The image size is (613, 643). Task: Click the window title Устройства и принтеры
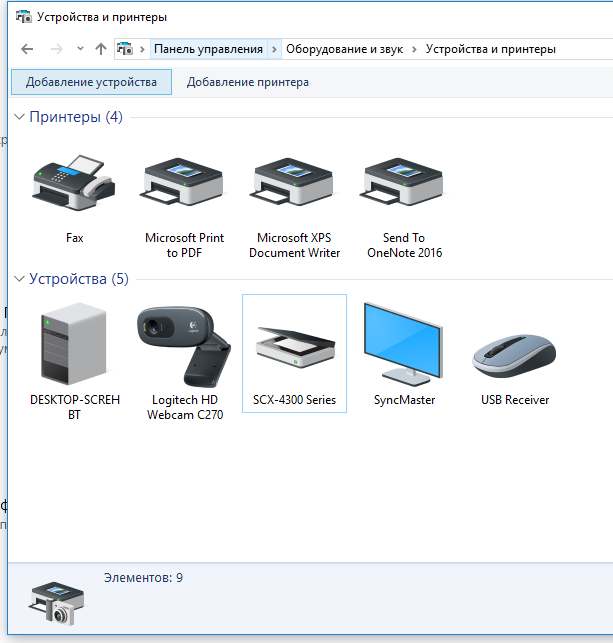coord(102,17)
